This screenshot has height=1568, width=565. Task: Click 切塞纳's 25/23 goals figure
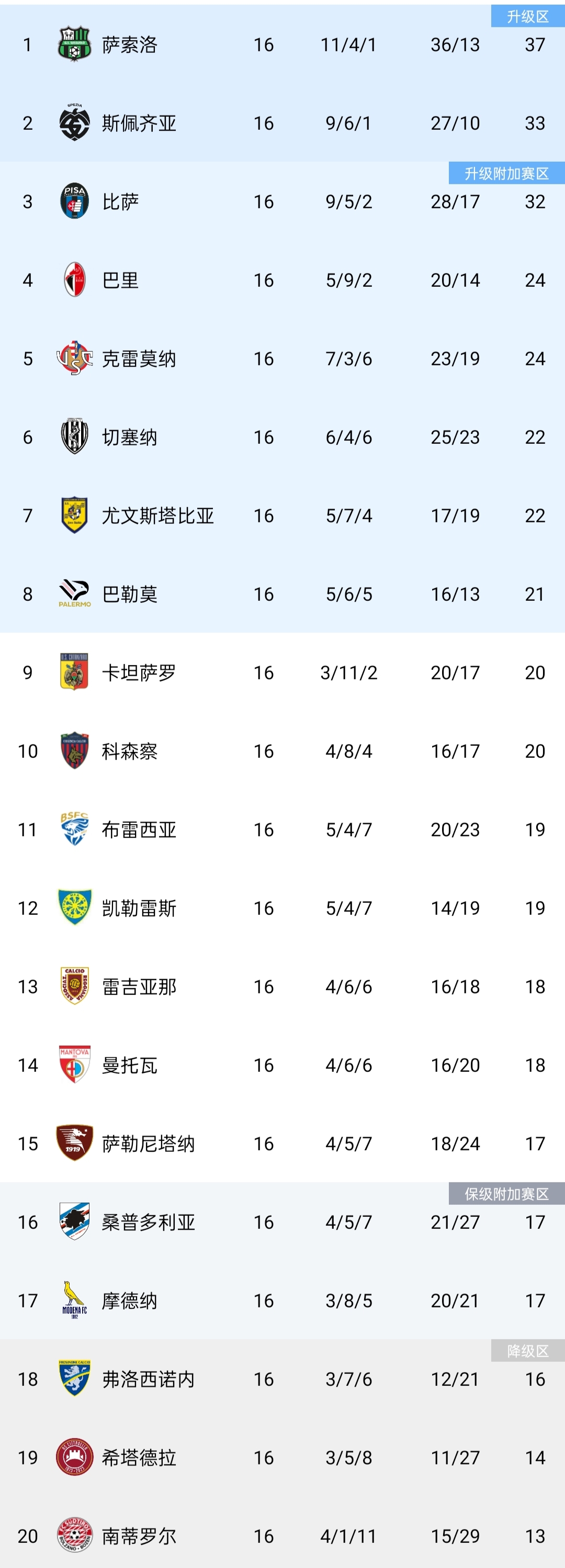[455, 437]
